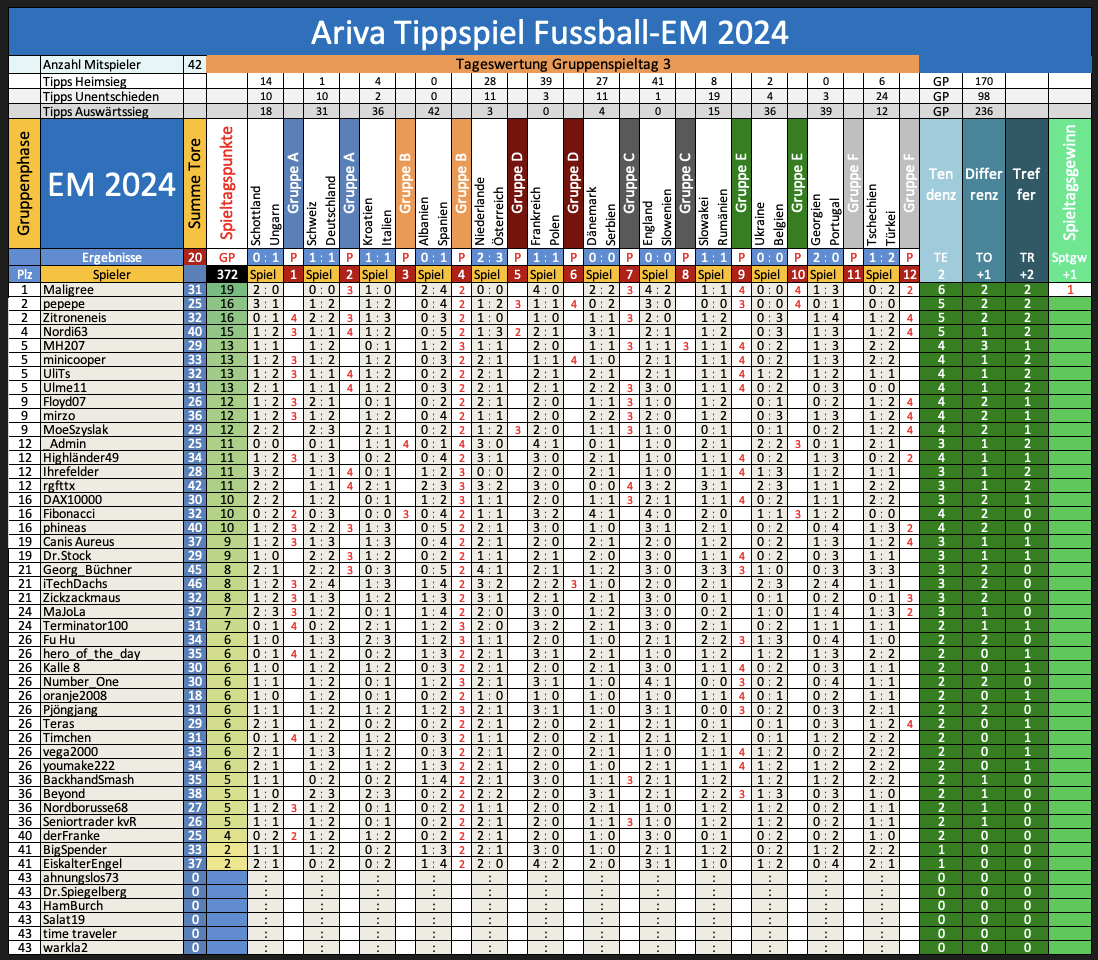This screenshot has width=1098, height=960.
Task: Select player name 'Fibonacci'
Action: pos(69,513)
